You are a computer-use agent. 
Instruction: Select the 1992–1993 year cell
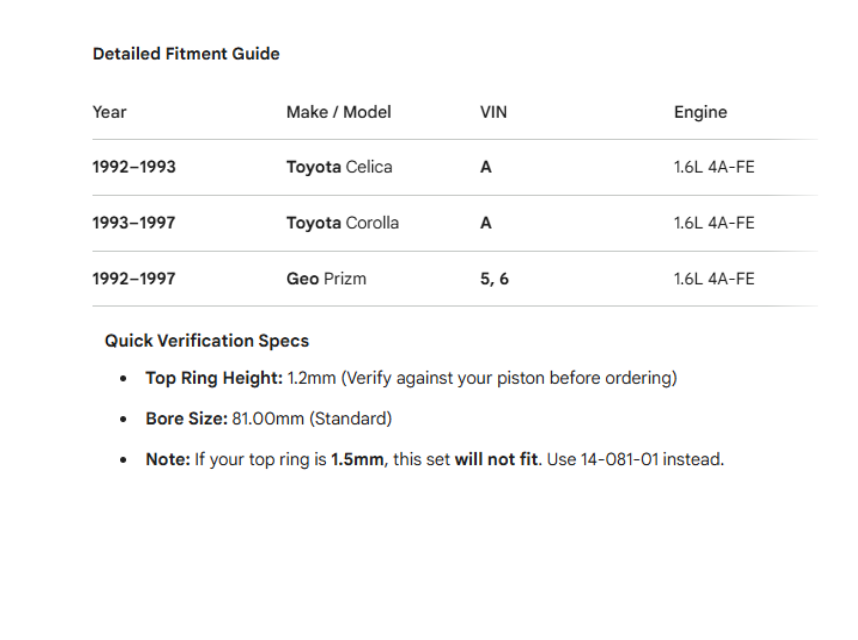[x=134, y=167]
